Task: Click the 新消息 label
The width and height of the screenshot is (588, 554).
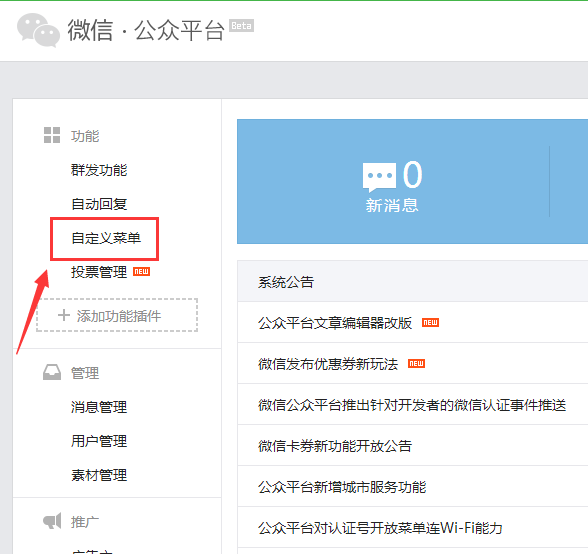Action: point(392,206)
